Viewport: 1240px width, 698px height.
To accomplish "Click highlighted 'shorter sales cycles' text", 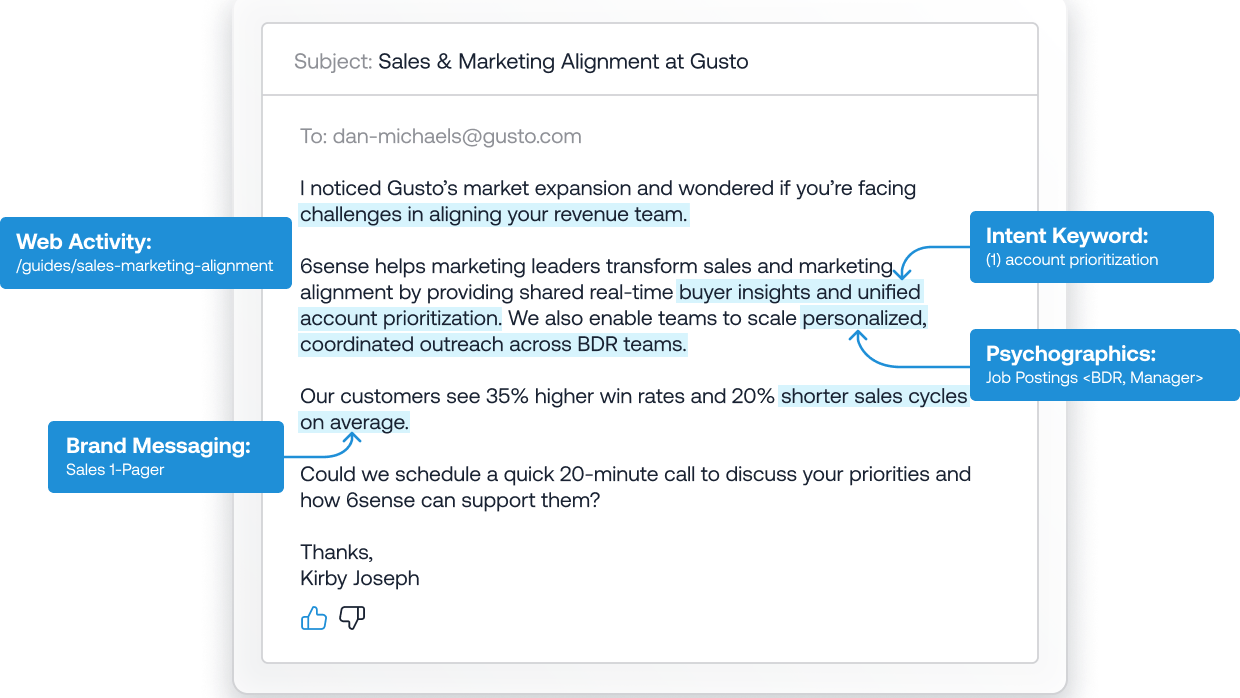I will (x=875, y=396).
